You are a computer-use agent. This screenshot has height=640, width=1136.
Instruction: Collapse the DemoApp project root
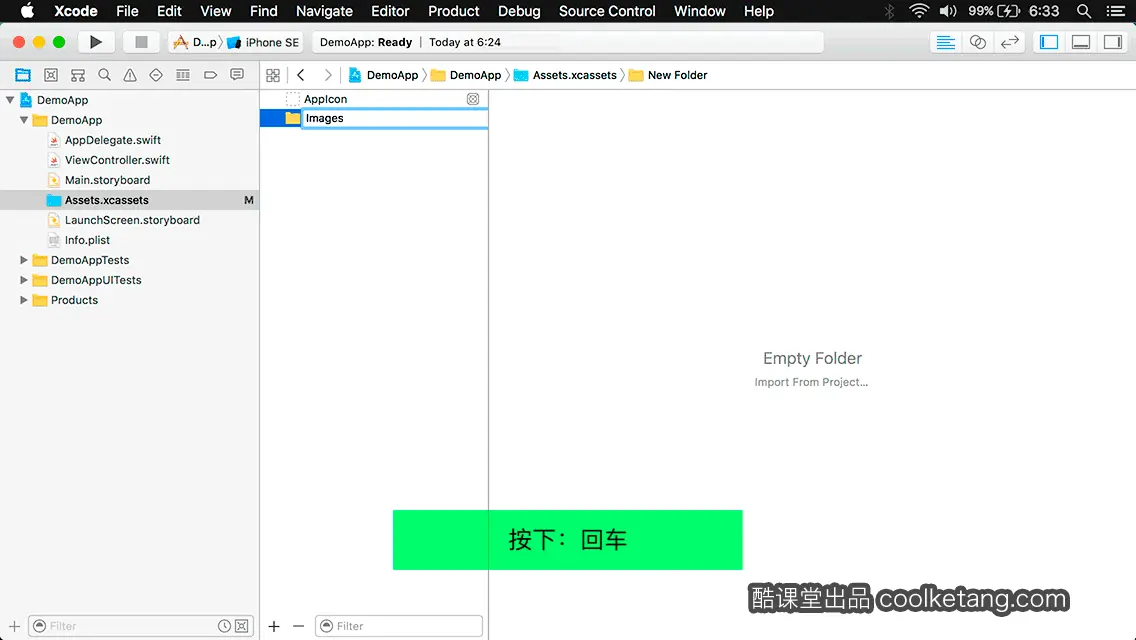coord(10,100)
